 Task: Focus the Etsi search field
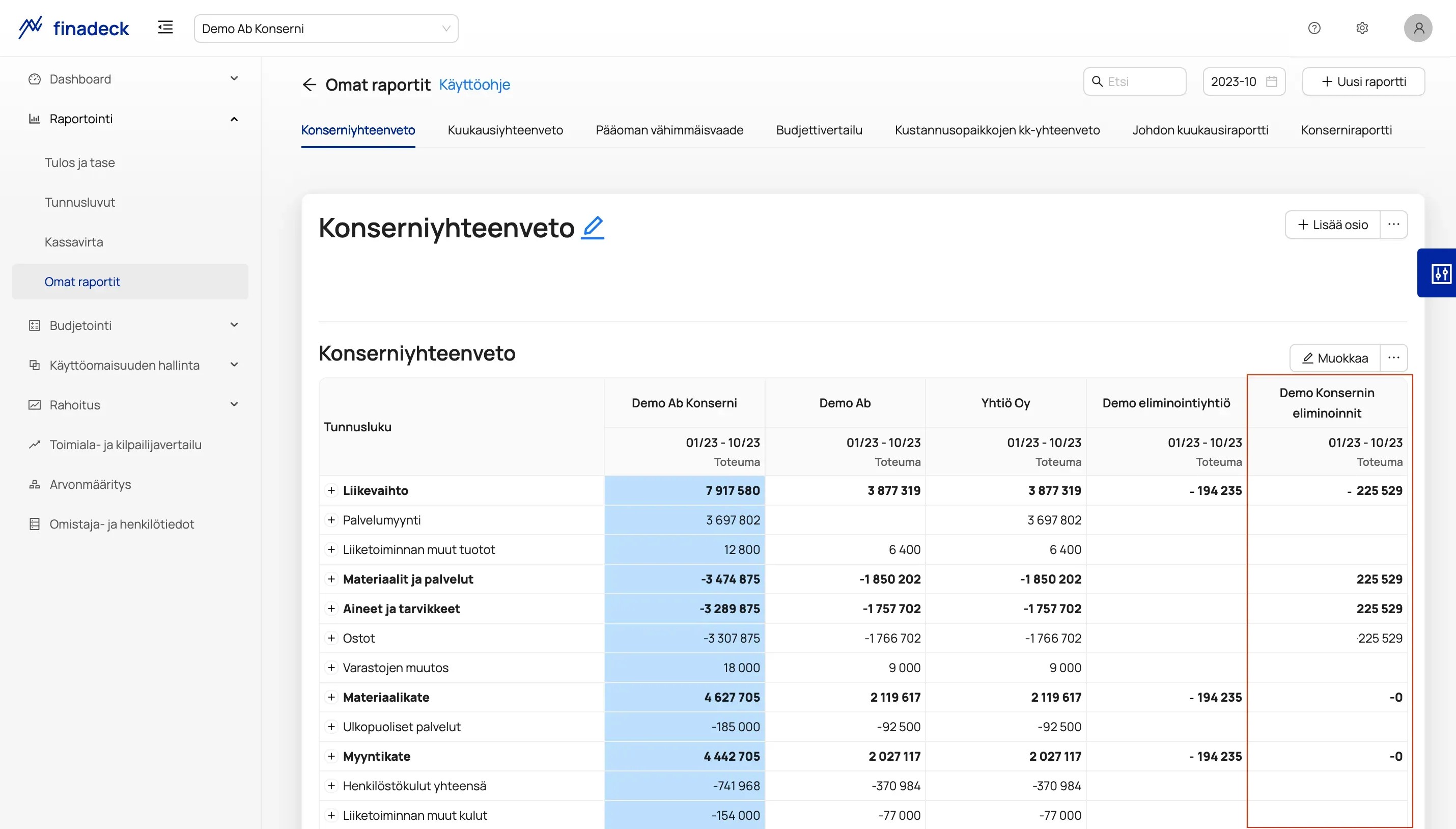1134,81
